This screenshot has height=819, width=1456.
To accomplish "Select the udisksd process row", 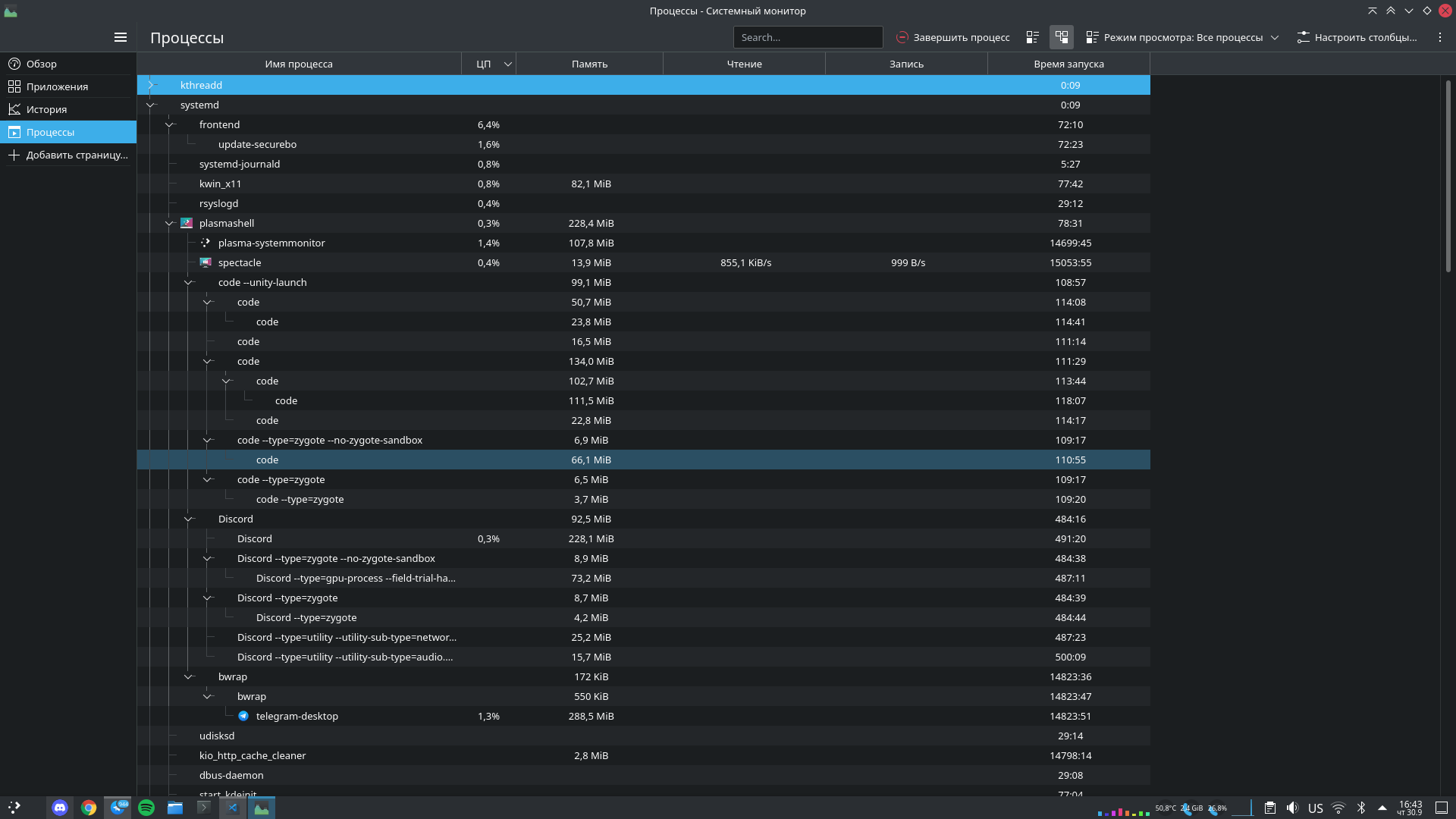I will [643, 736].
